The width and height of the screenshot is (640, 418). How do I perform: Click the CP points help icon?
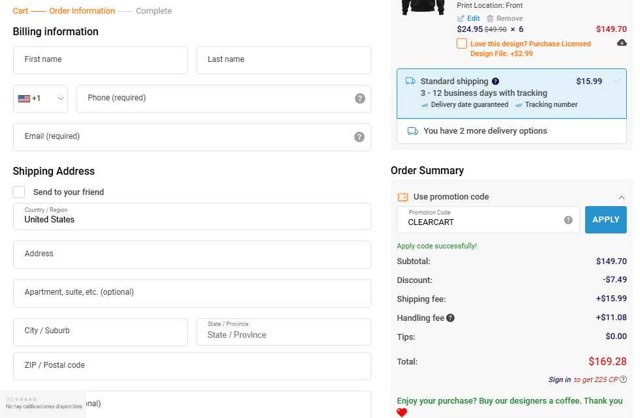pos(623,379)
